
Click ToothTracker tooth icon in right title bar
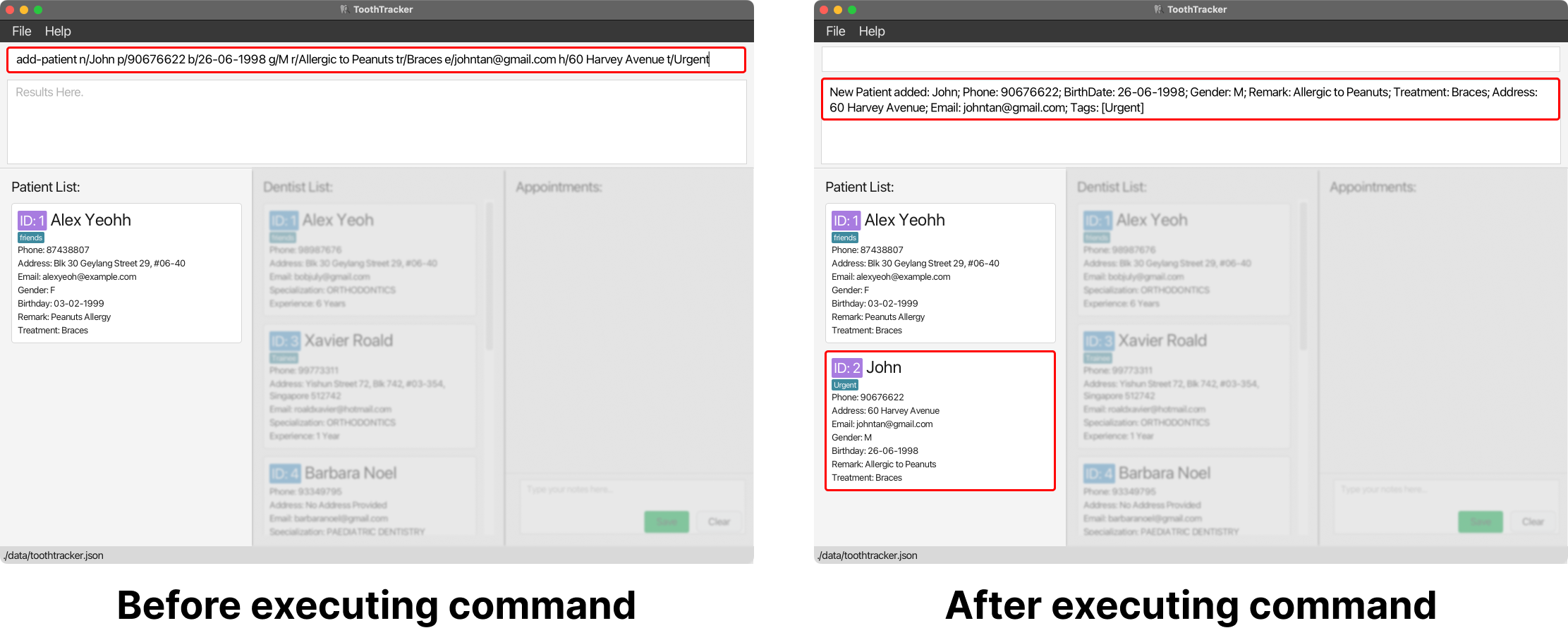coord(1158,9)
